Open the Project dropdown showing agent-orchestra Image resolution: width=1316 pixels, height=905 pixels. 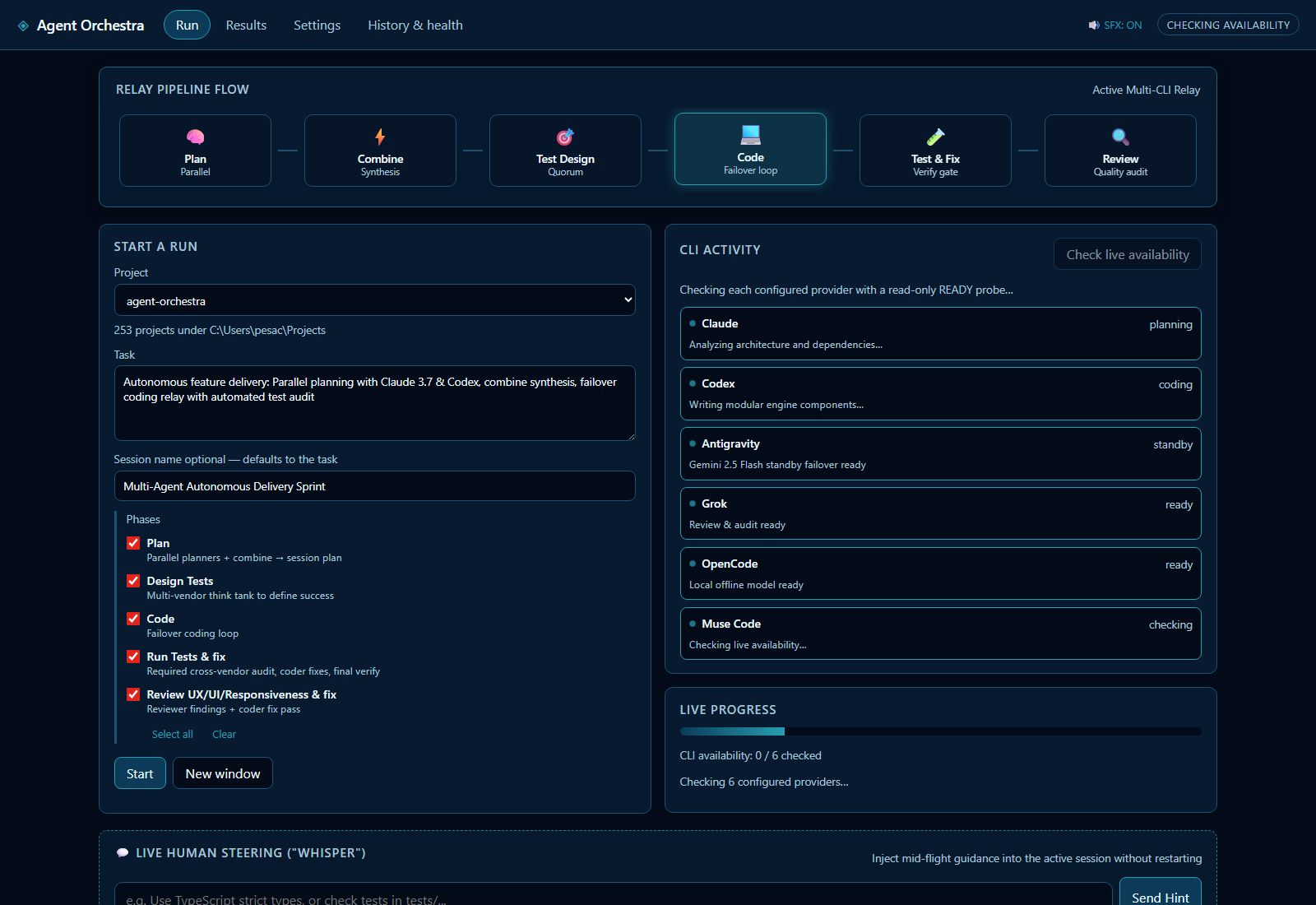coord(374,300)
